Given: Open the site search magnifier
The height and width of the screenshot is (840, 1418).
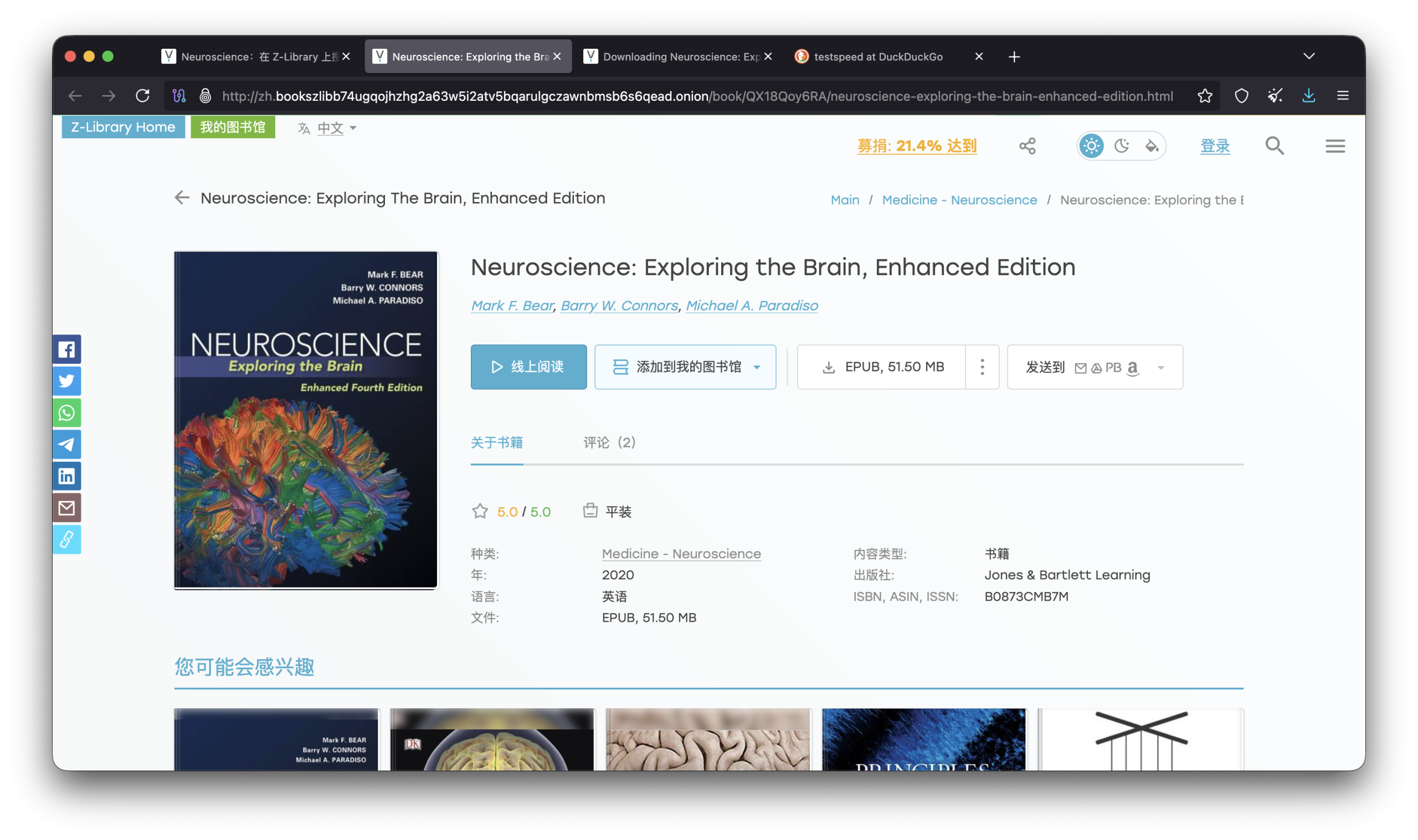Looking at the screenshot, I should click(x=1274, y=146).
